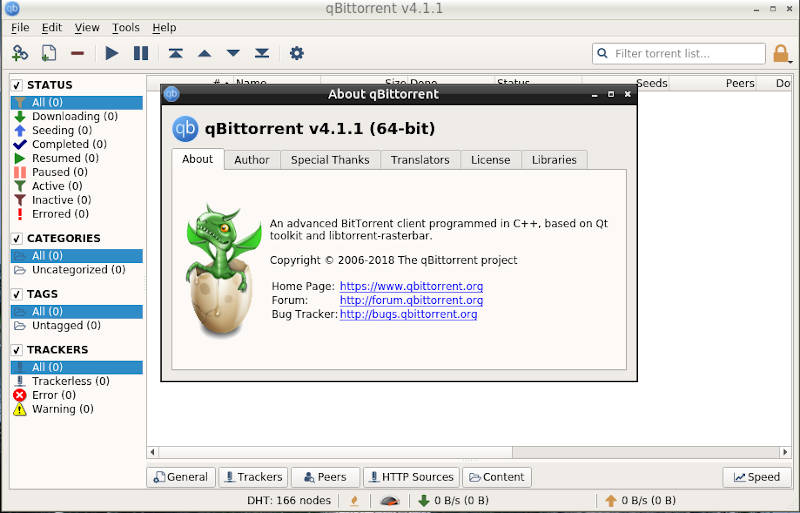
Task: Switch to the Translators tab
Action: coord(420,160)
